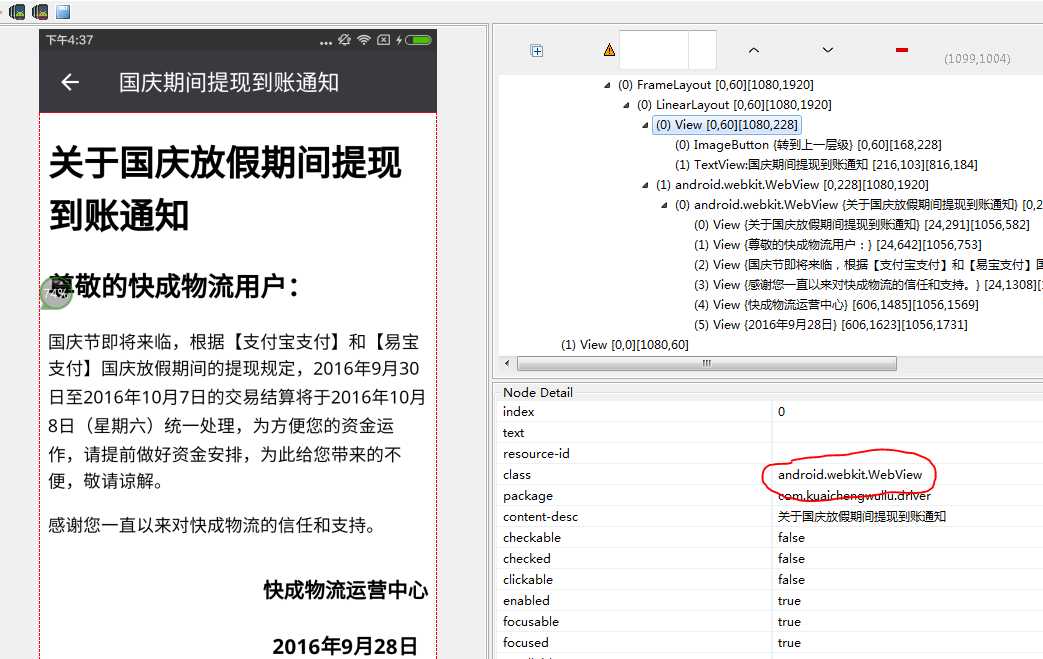Select View {关于国庆放假期间提现到账通知} node
Viewport: 1043px width, 659px height.
point(861,225)
